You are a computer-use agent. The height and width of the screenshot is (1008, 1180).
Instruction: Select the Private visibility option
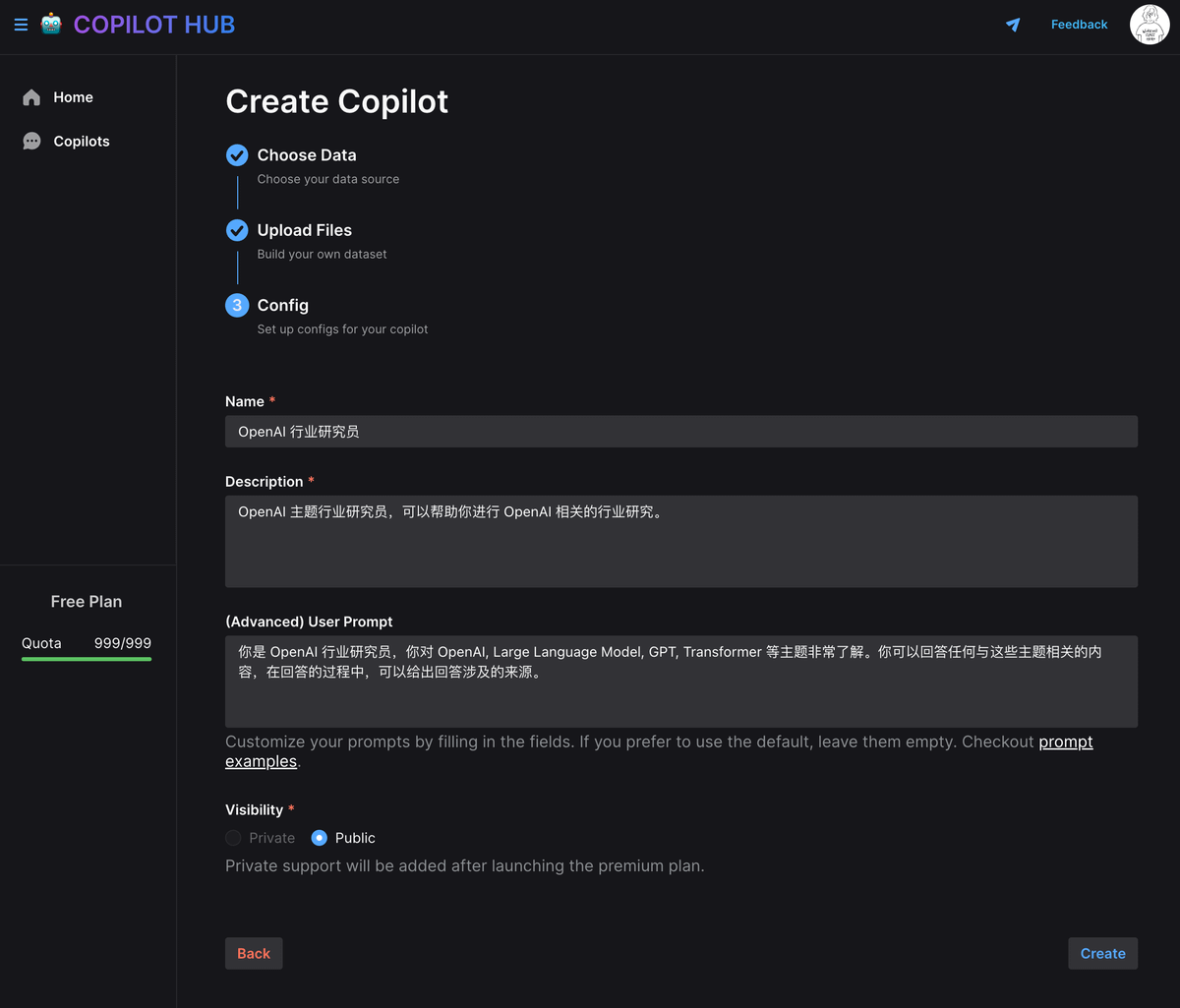[232, 837]
